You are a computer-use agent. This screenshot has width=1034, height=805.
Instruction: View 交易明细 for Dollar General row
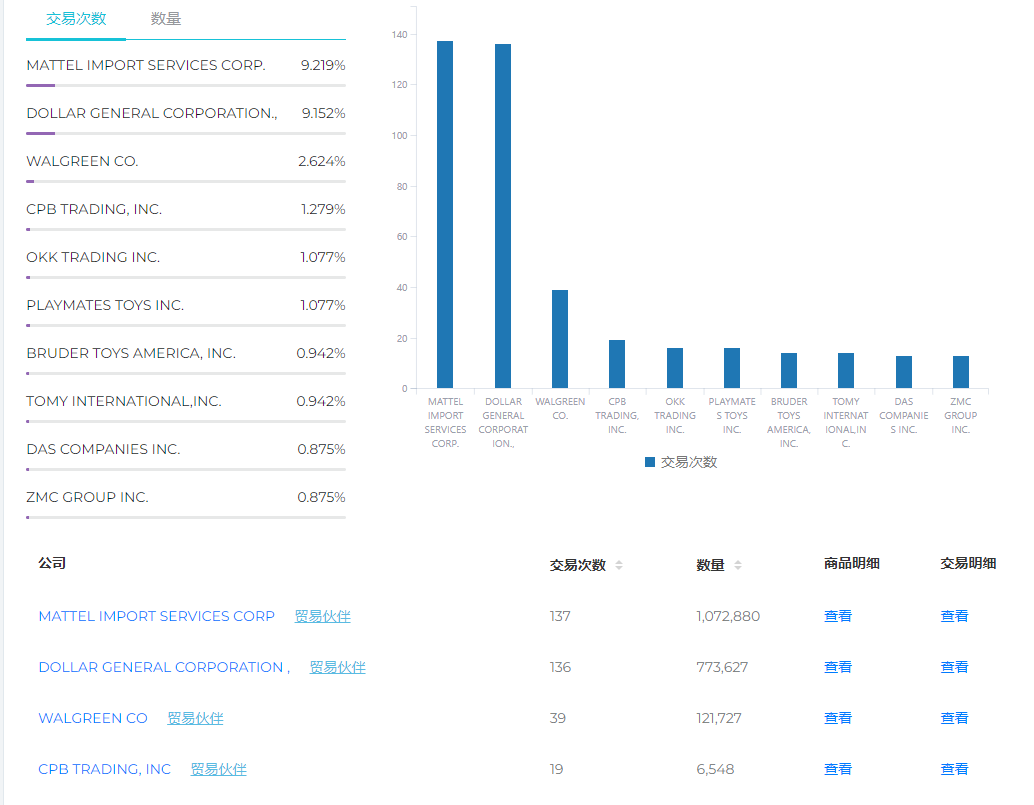(x=954, y=667)
